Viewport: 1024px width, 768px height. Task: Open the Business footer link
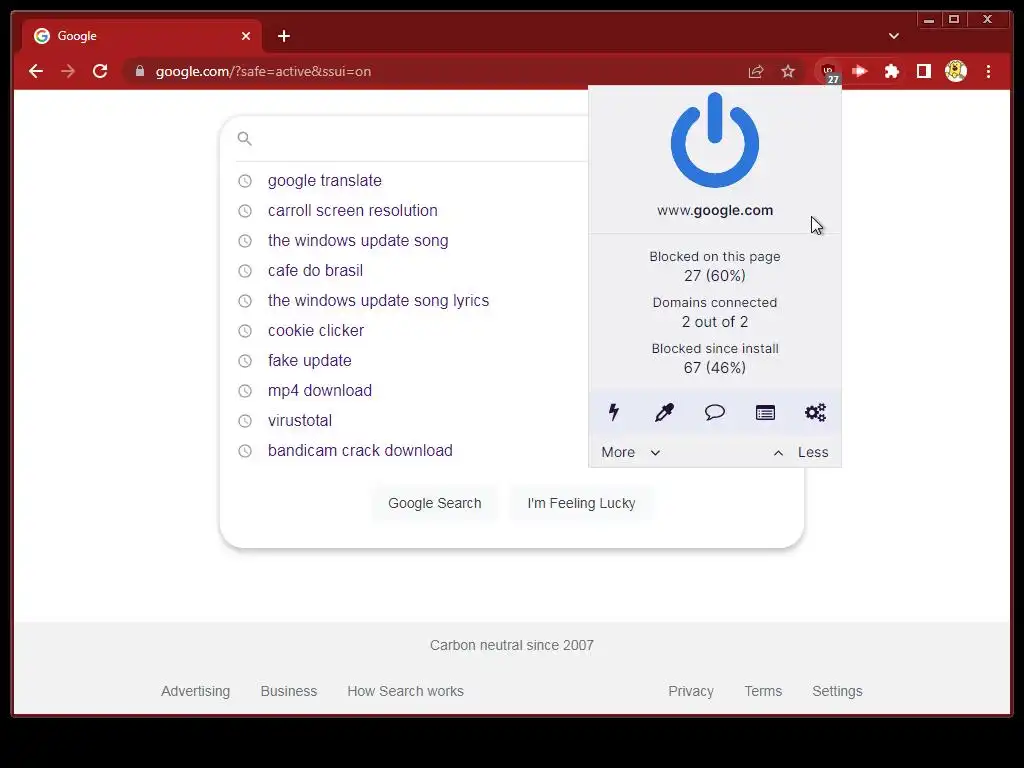(x=289, y=691)
